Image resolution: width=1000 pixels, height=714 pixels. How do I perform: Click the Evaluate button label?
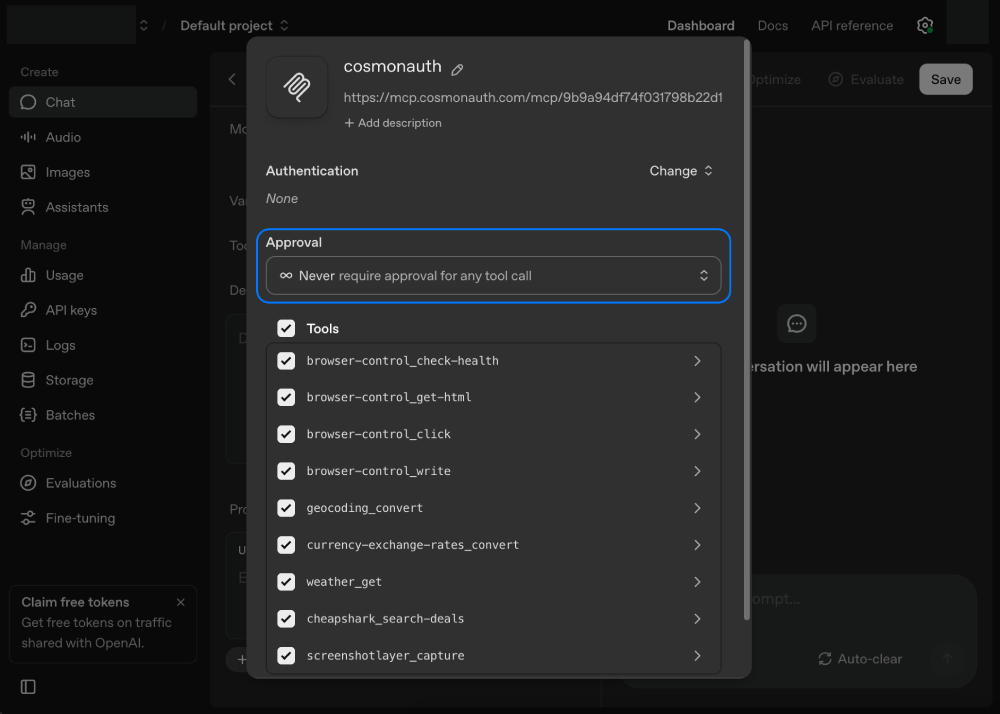click(877, 79)
